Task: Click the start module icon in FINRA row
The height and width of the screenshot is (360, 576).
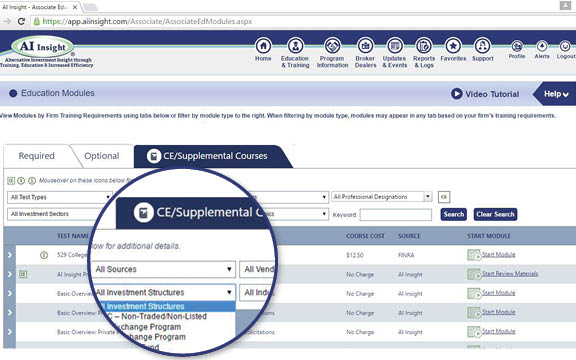Action: pyautogui.click(x=474, y=255)
